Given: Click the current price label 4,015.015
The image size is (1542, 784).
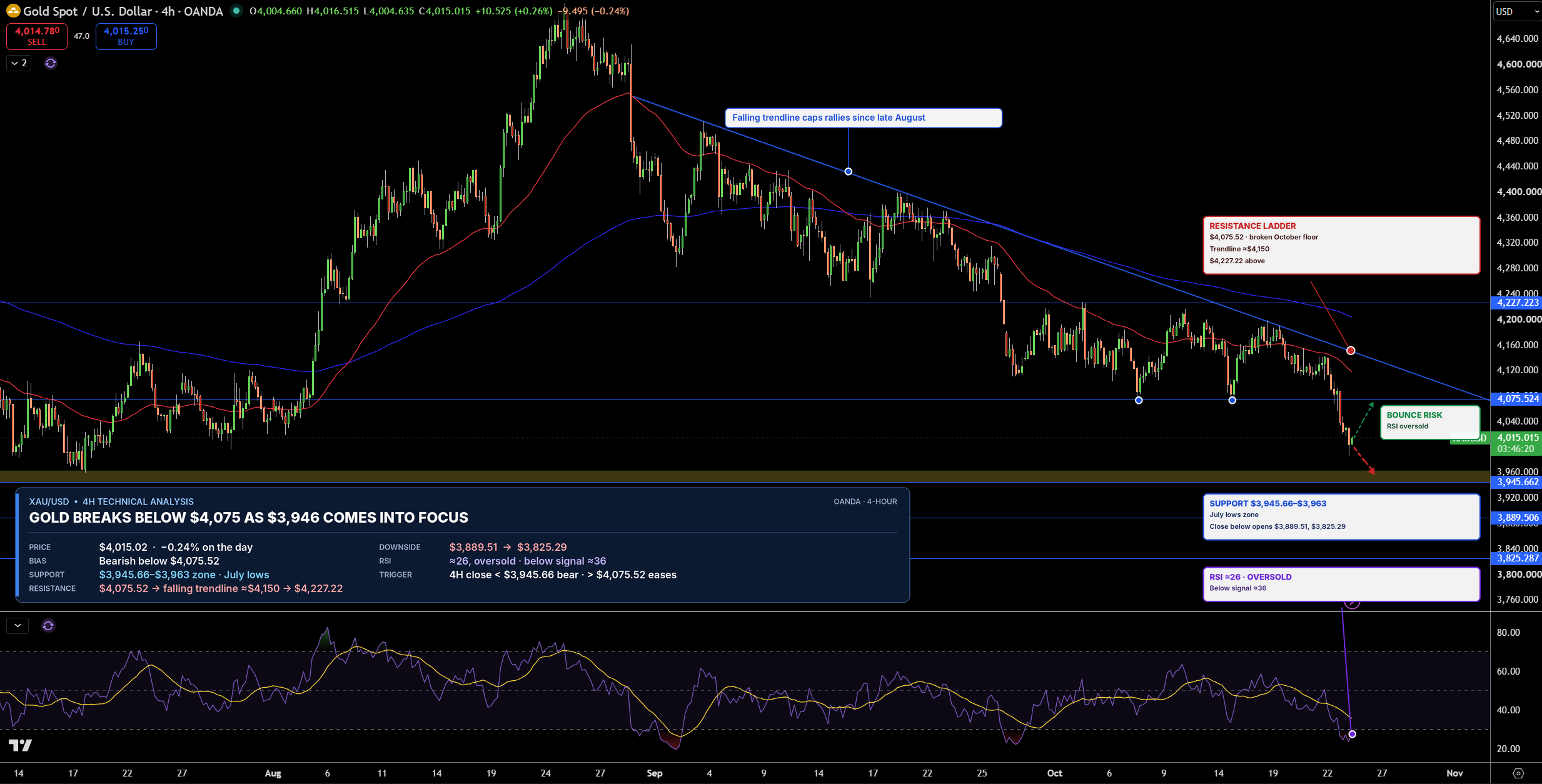Looking at the screenshot, I should coord(1517,438).
